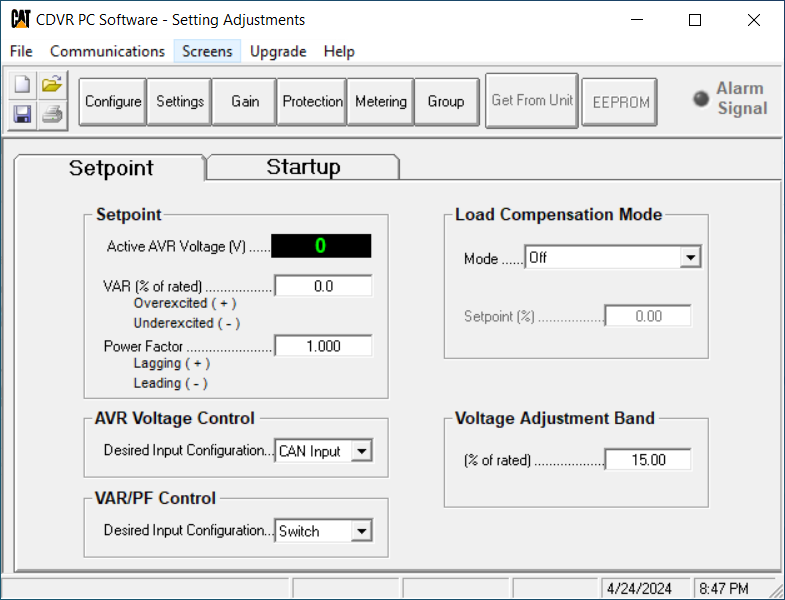The height and width of the screenshot is (600, 785).
Task: Maximize the CDVR PC Software window
Action: coord(695,20)
